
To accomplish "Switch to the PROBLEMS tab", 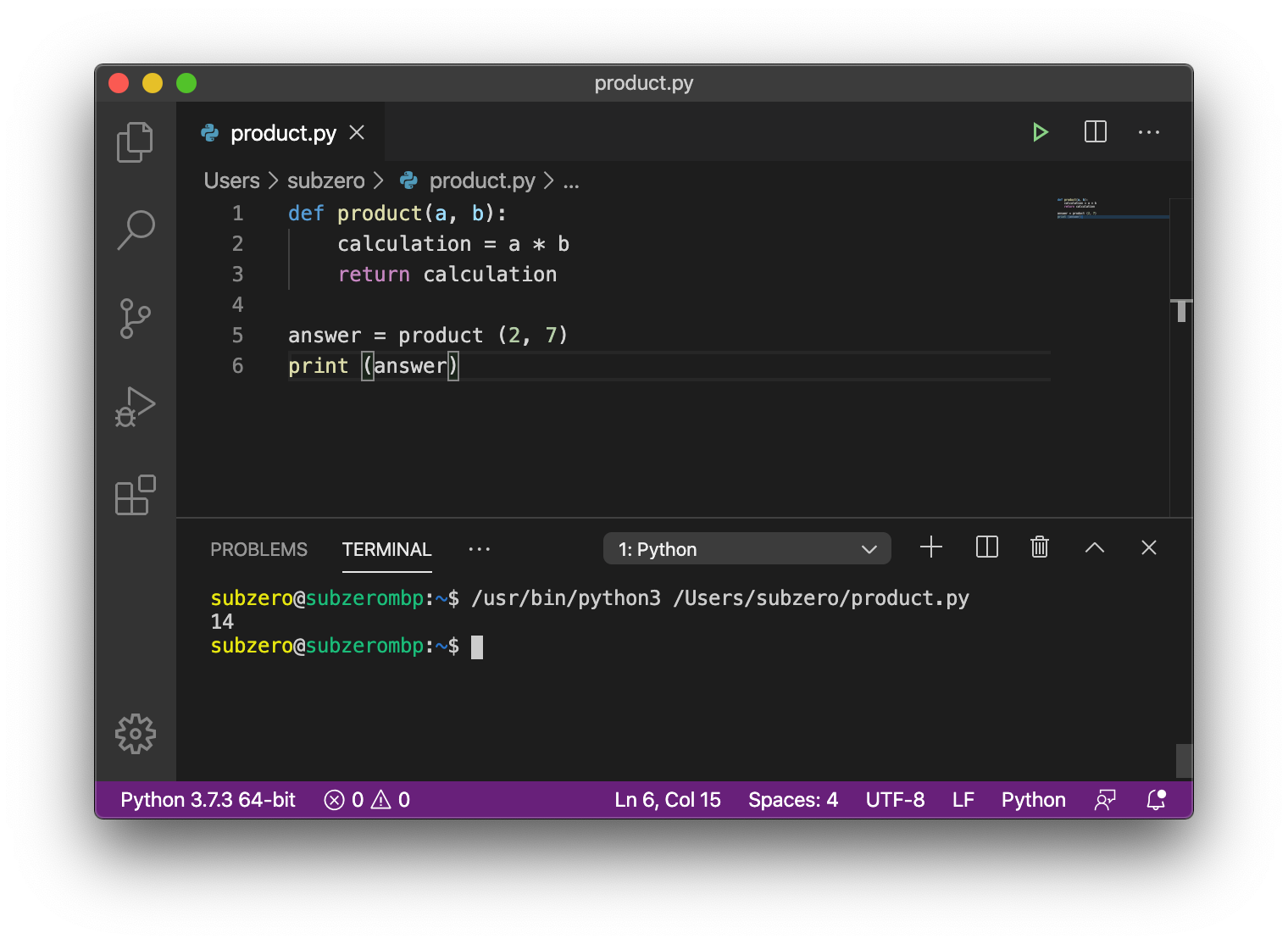I will (258, 549).
